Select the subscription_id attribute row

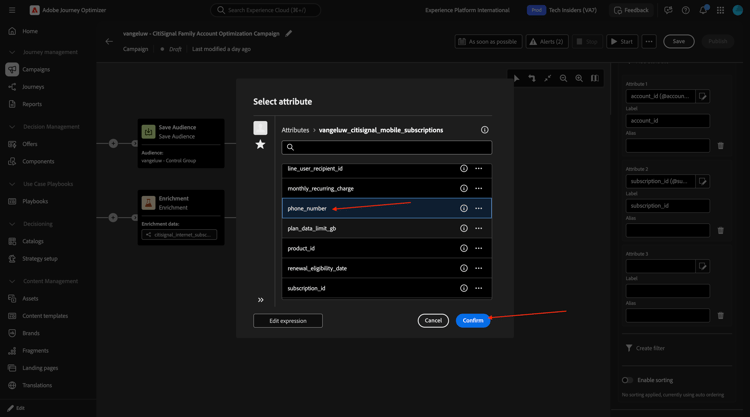tap(386, 288)
